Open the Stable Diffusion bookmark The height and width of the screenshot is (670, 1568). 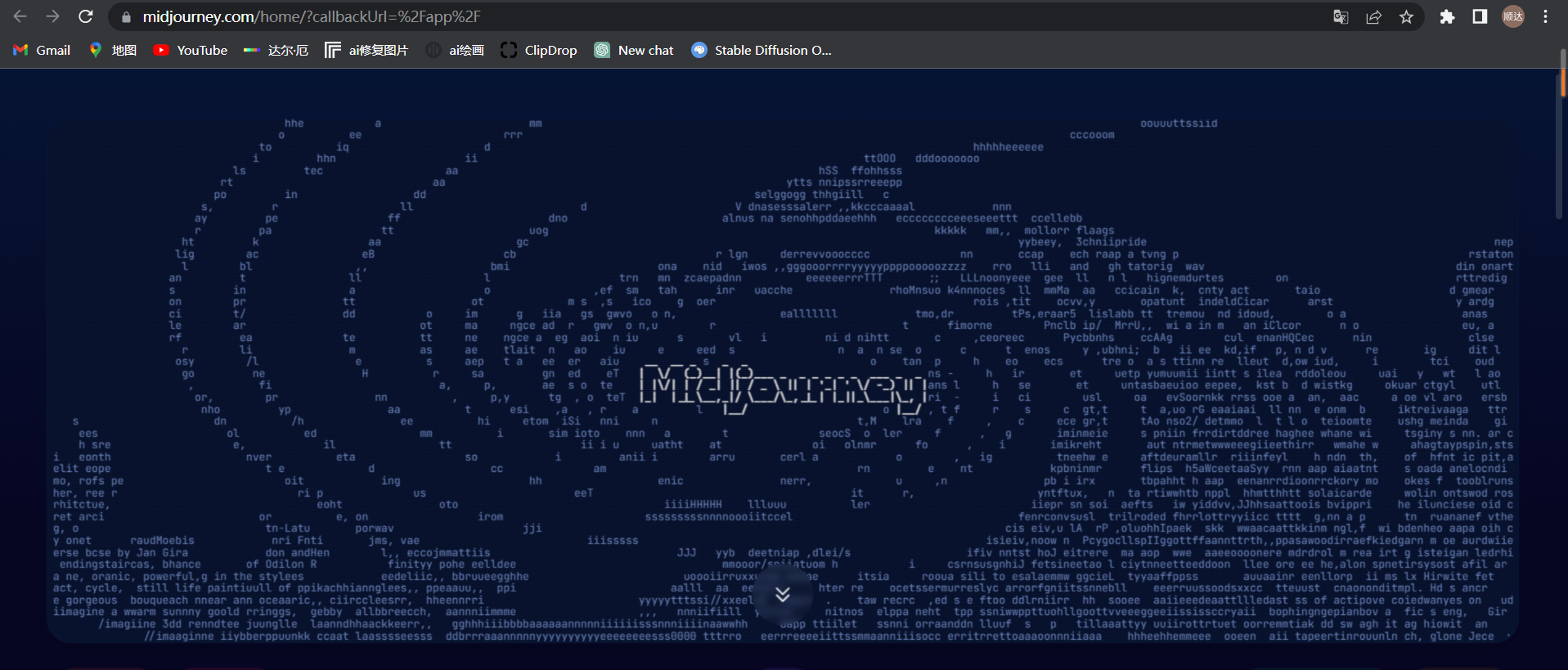(x=762, y=50)
